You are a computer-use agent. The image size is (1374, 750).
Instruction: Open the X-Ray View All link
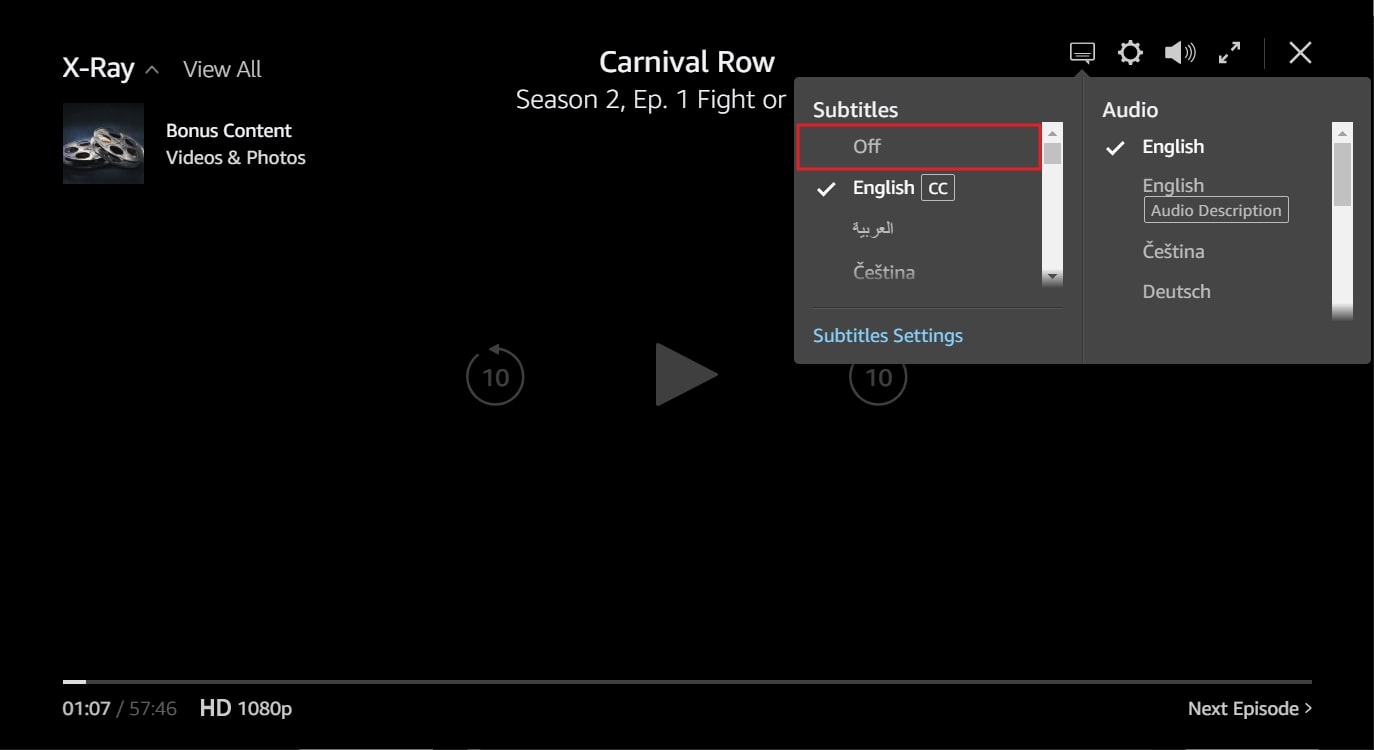222,69
